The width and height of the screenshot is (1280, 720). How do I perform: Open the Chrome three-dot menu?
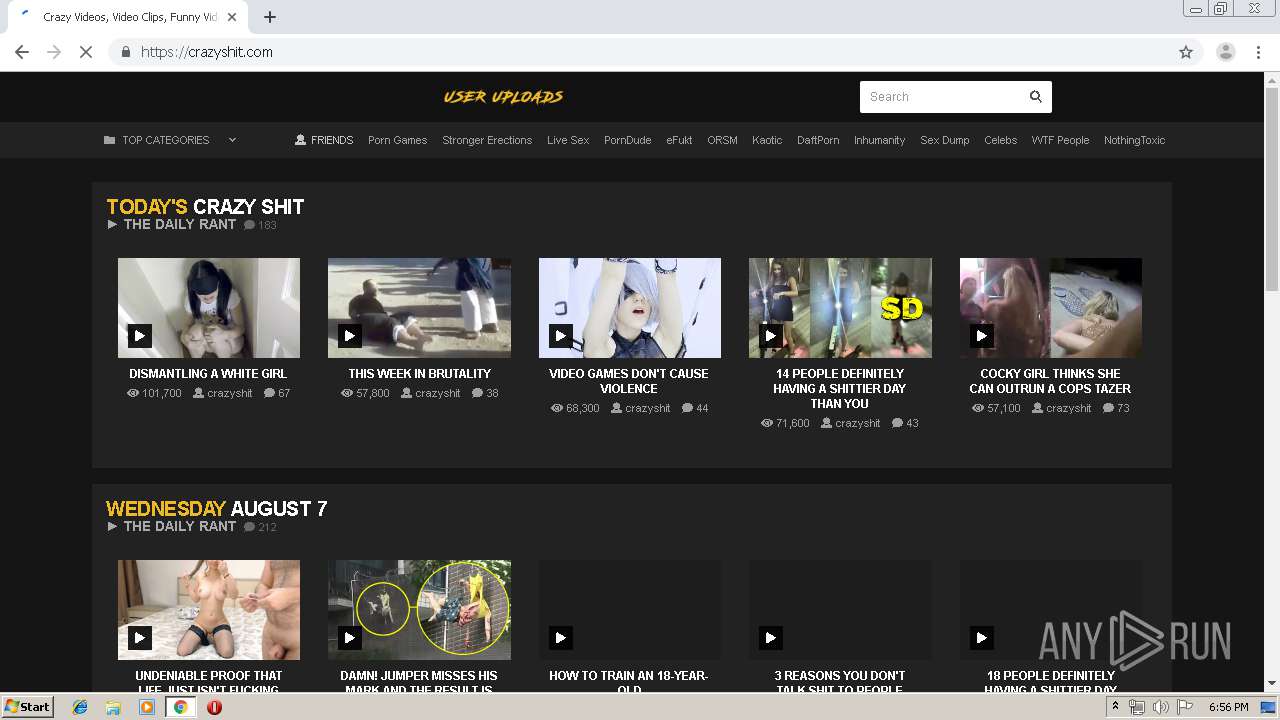[1259, 52]
